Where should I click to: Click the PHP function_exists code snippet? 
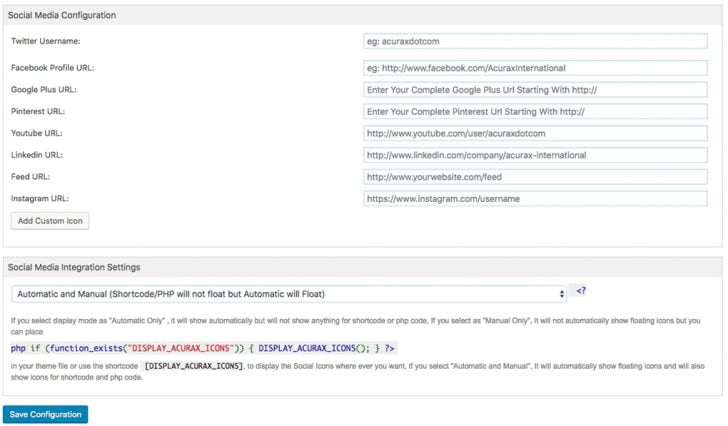coord(203,349)
